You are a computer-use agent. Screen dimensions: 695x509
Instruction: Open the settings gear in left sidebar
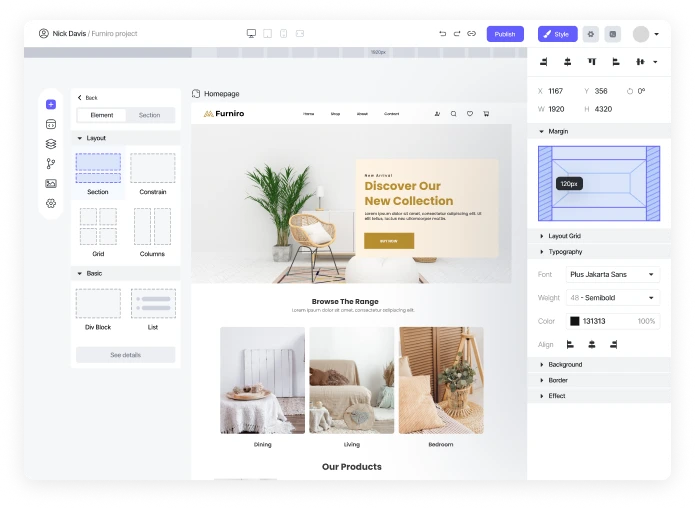click(x=51, y=203)
